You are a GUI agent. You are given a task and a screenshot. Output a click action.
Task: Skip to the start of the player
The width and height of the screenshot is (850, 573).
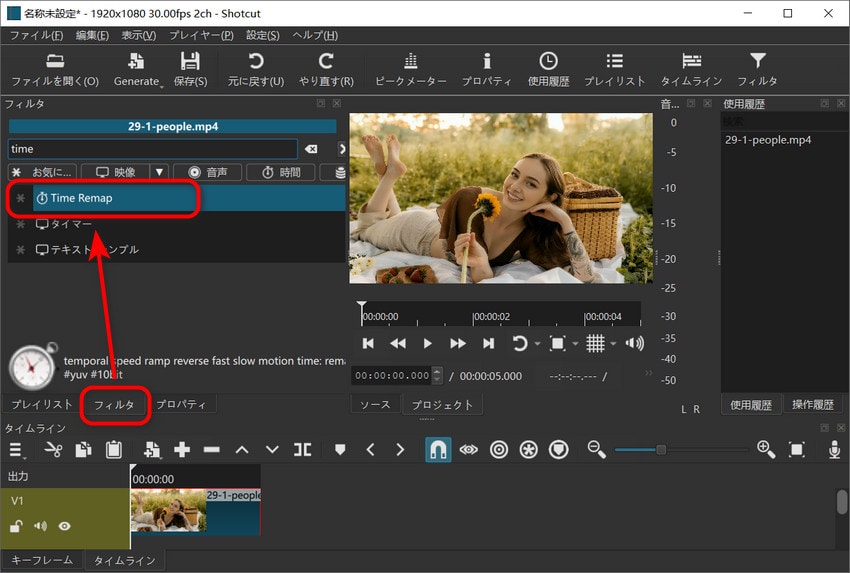tap(368, 343)
